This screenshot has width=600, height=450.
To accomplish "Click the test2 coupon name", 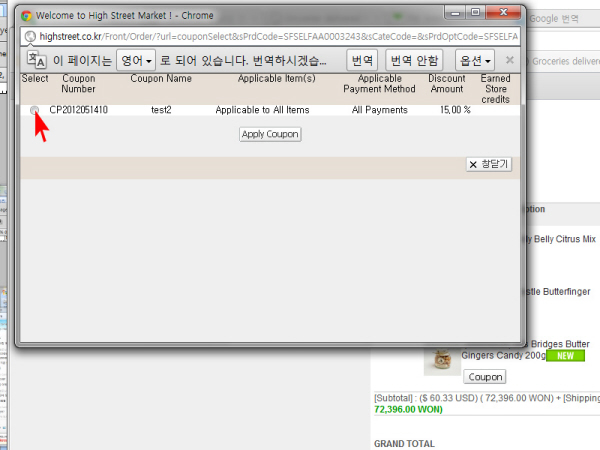I will coord(161,110).
